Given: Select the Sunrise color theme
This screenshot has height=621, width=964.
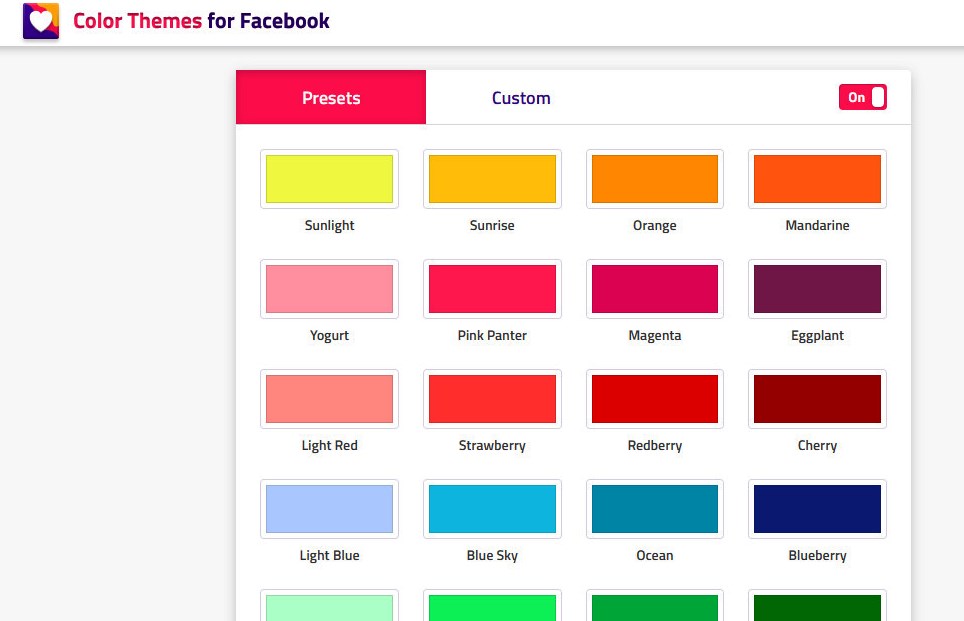Looking at the screenshot, I should [x=492, y=178].
